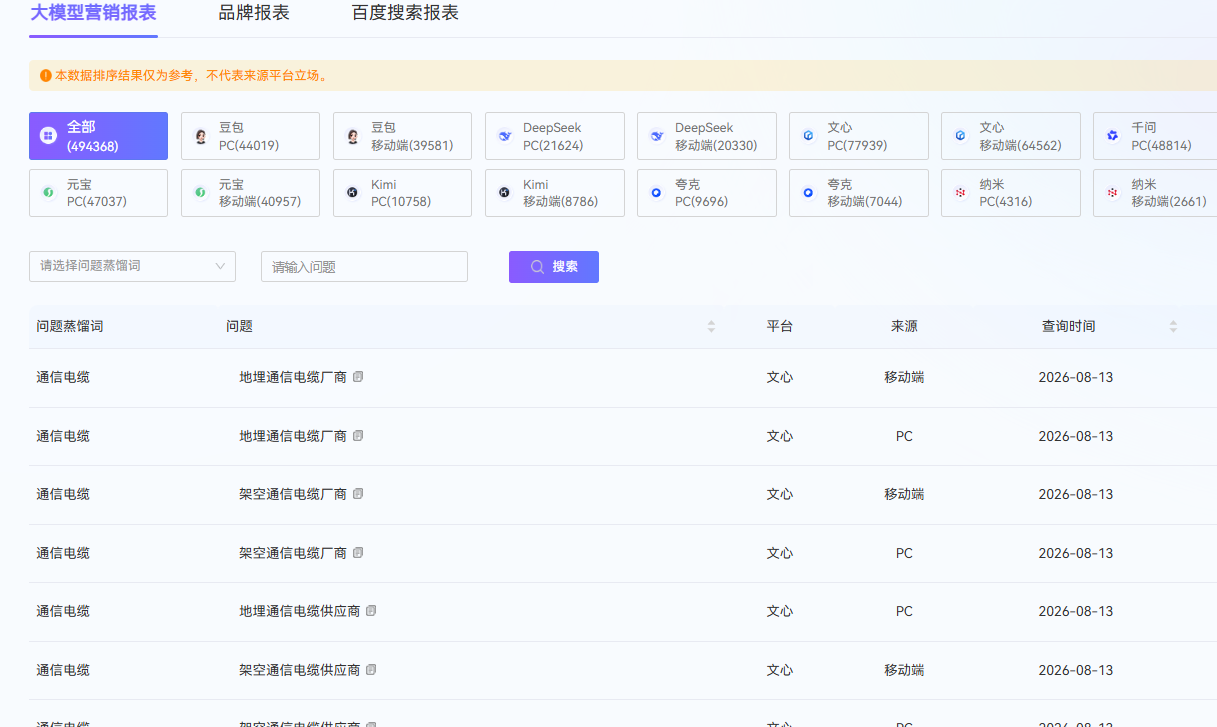Copy 地埋通信电缆厂商 question in PC row
Screen dimensions: 1217x727
(358, 436)
